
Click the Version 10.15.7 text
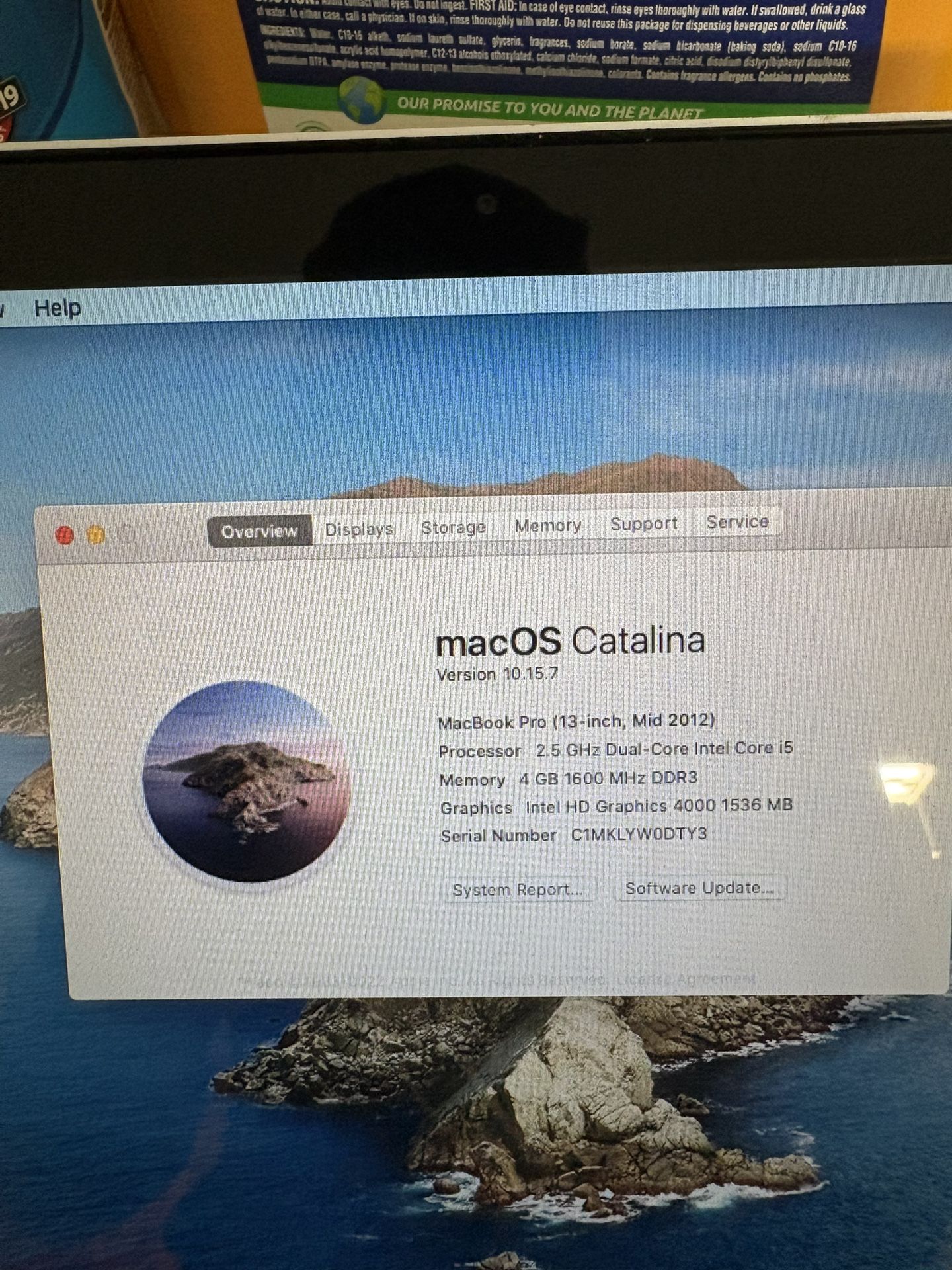point(497,674)
